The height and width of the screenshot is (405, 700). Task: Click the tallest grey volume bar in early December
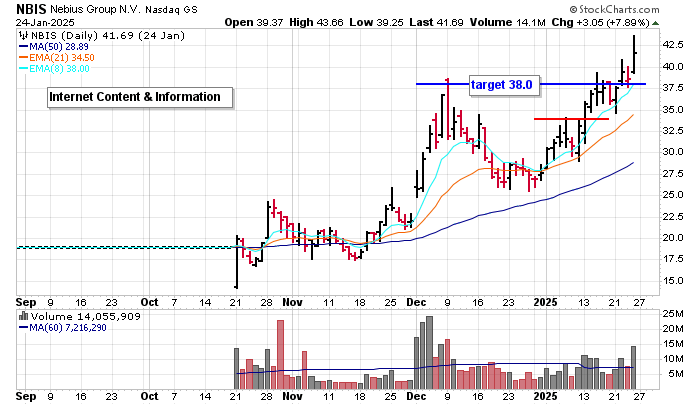[429, 352]
